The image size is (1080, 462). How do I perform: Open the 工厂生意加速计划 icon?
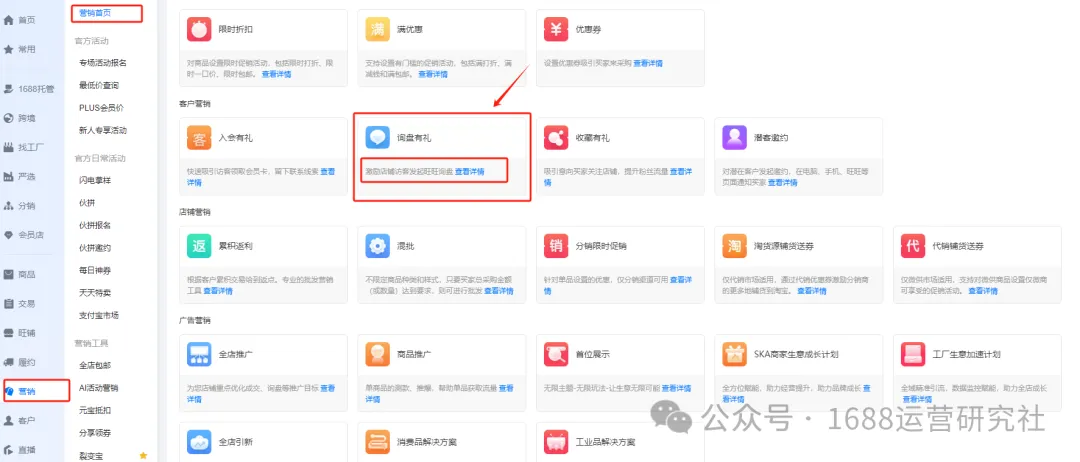click(x=913, y=354)
